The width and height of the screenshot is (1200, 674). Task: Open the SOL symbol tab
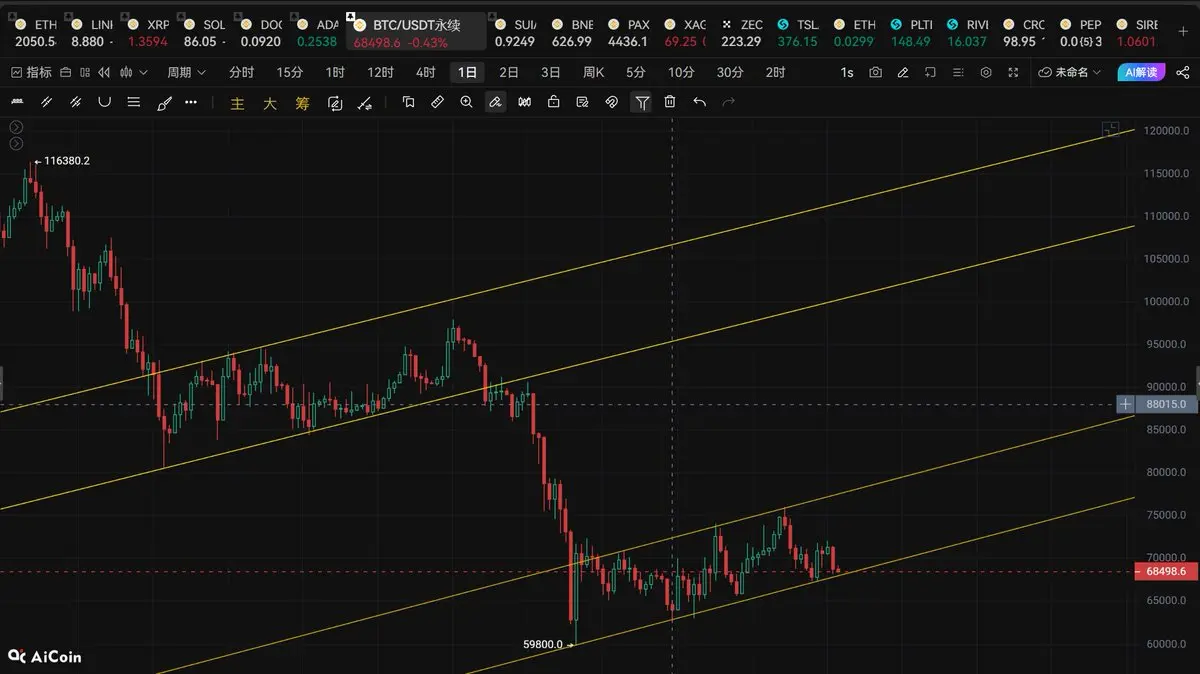click(204, 33)
